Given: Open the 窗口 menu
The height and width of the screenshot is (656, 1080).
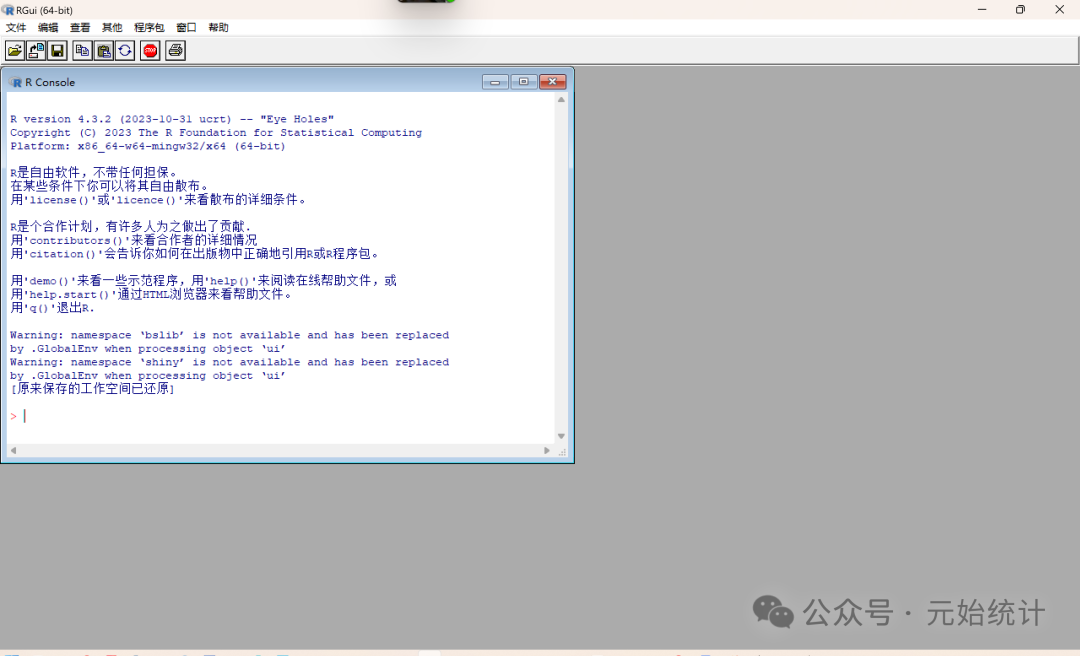Looking at the screenshot, I should point(186,28).
